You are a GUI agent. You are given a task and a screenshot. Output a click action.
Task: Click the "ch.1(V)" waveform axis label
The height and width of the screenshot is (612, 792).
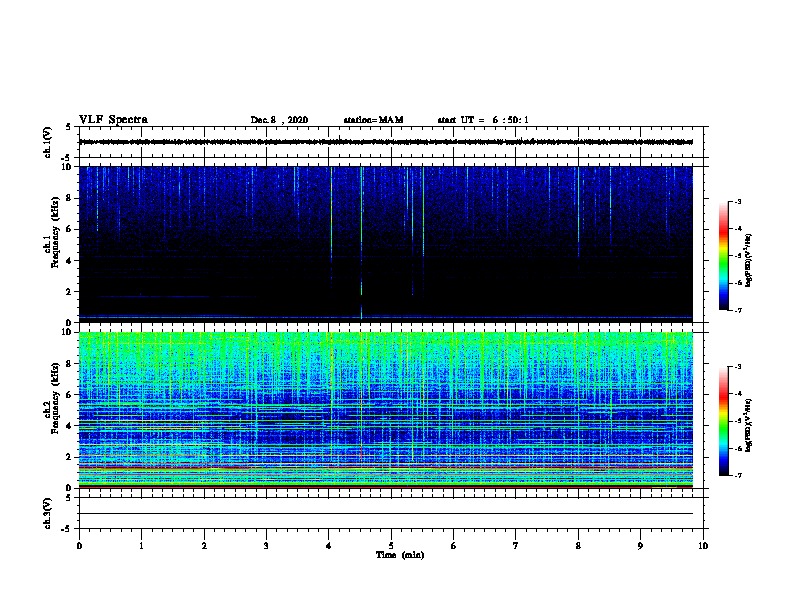point(48,142)
